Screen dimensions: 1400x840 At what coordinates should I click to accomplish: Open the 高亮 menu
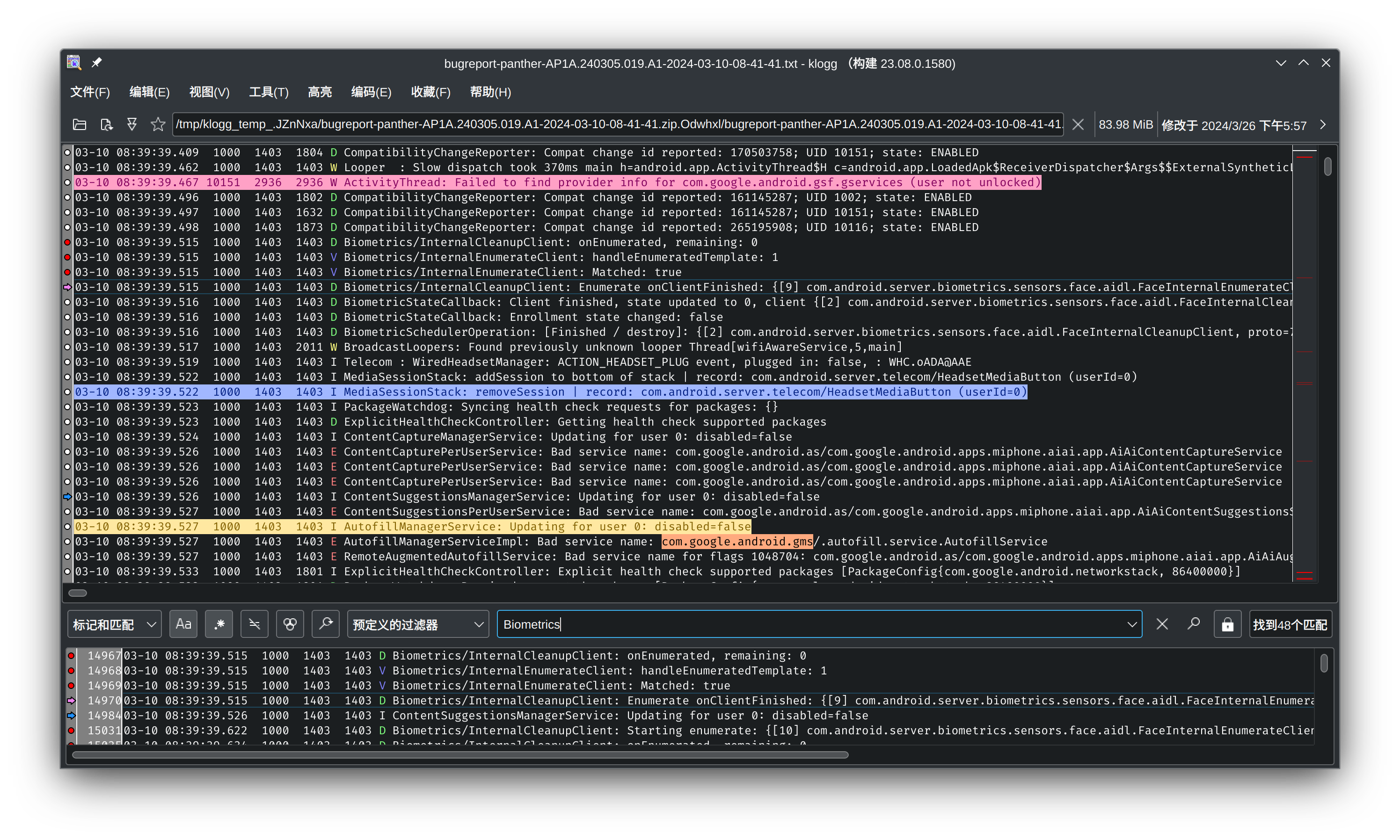click(x=320, y=92)
